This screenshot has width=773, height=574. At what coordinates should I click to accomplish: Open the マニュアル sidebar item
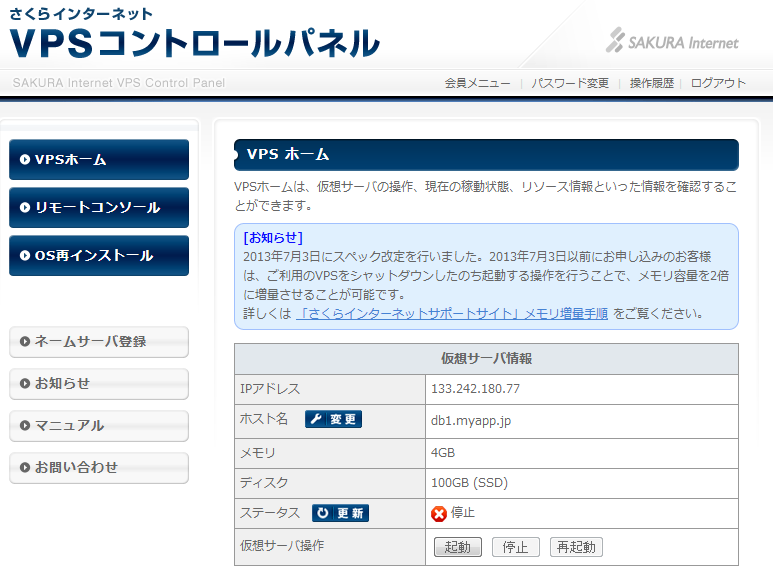[99, 425]
